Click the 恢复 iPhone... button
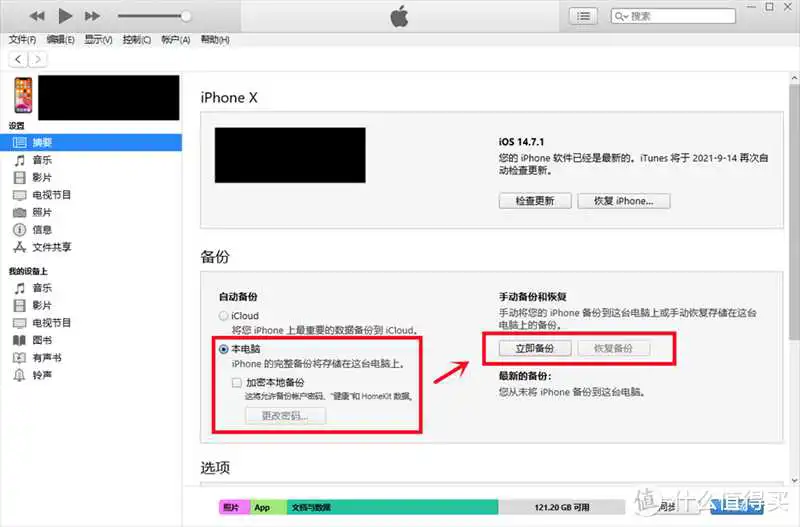Viewport: 800px width, 527px height. 623,201
